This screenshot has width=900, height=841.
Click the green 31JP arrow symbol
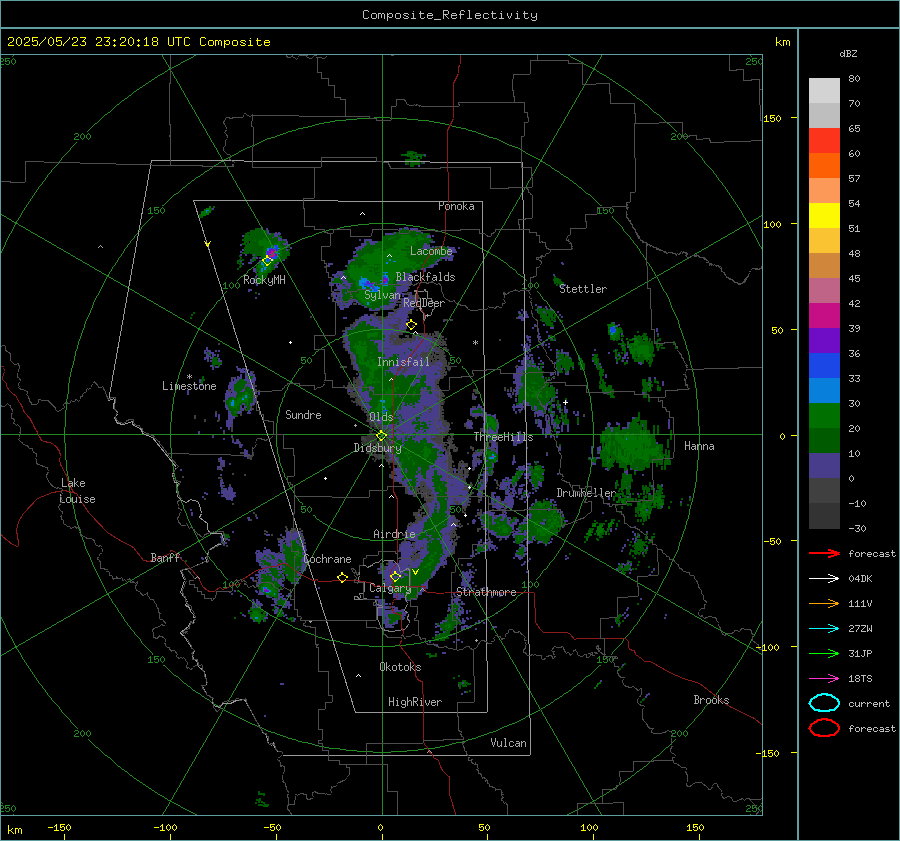(x=824, y=653)
